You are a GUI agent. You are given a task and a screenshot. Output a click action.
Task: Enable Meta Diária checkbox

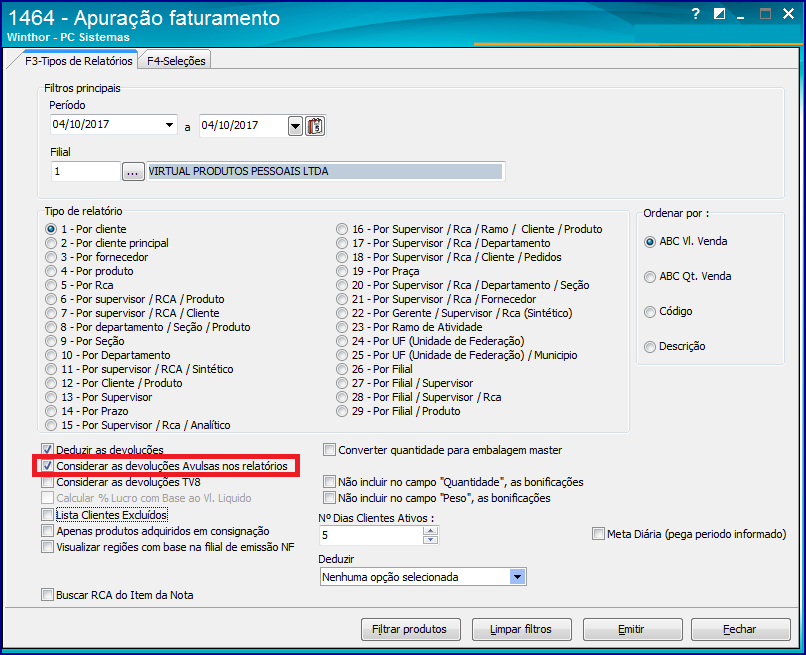tap(598, 534)
